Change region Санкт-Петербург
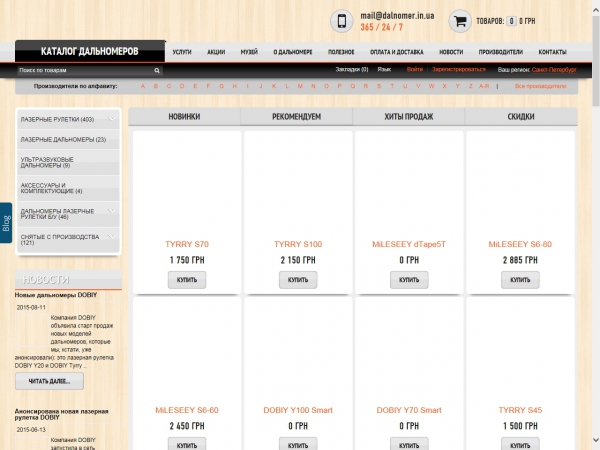Screen dimensions: 600x450 (554, 70)
